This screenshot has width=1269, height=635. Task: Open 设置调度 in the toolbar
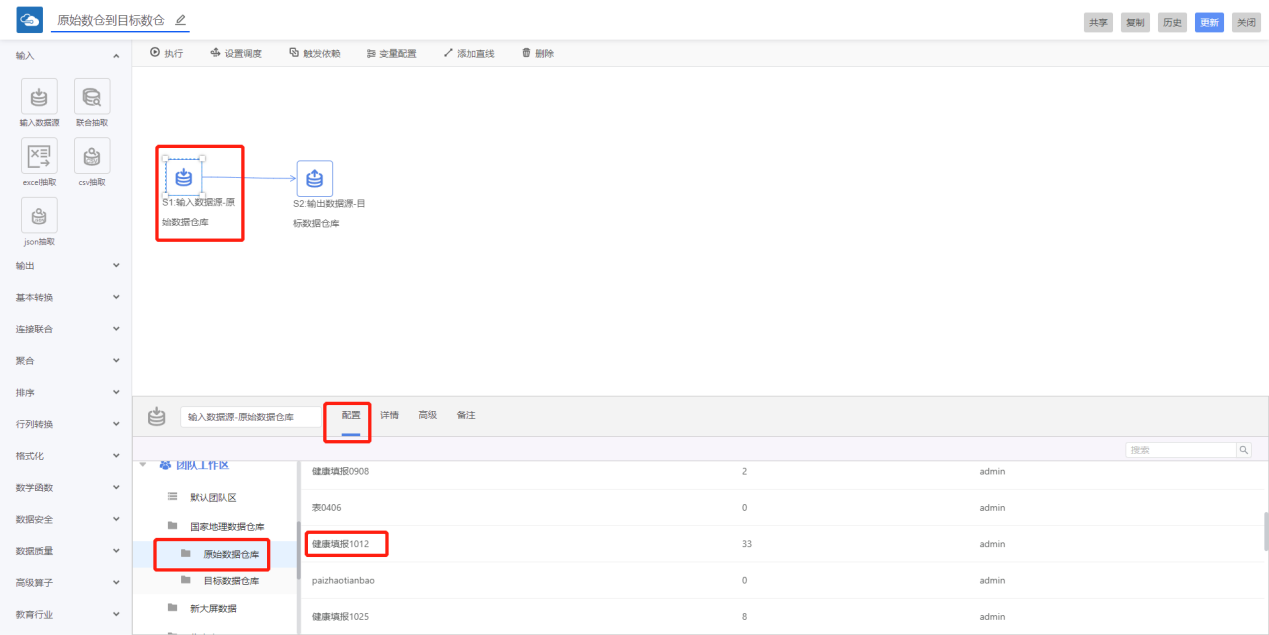[236, 53]
